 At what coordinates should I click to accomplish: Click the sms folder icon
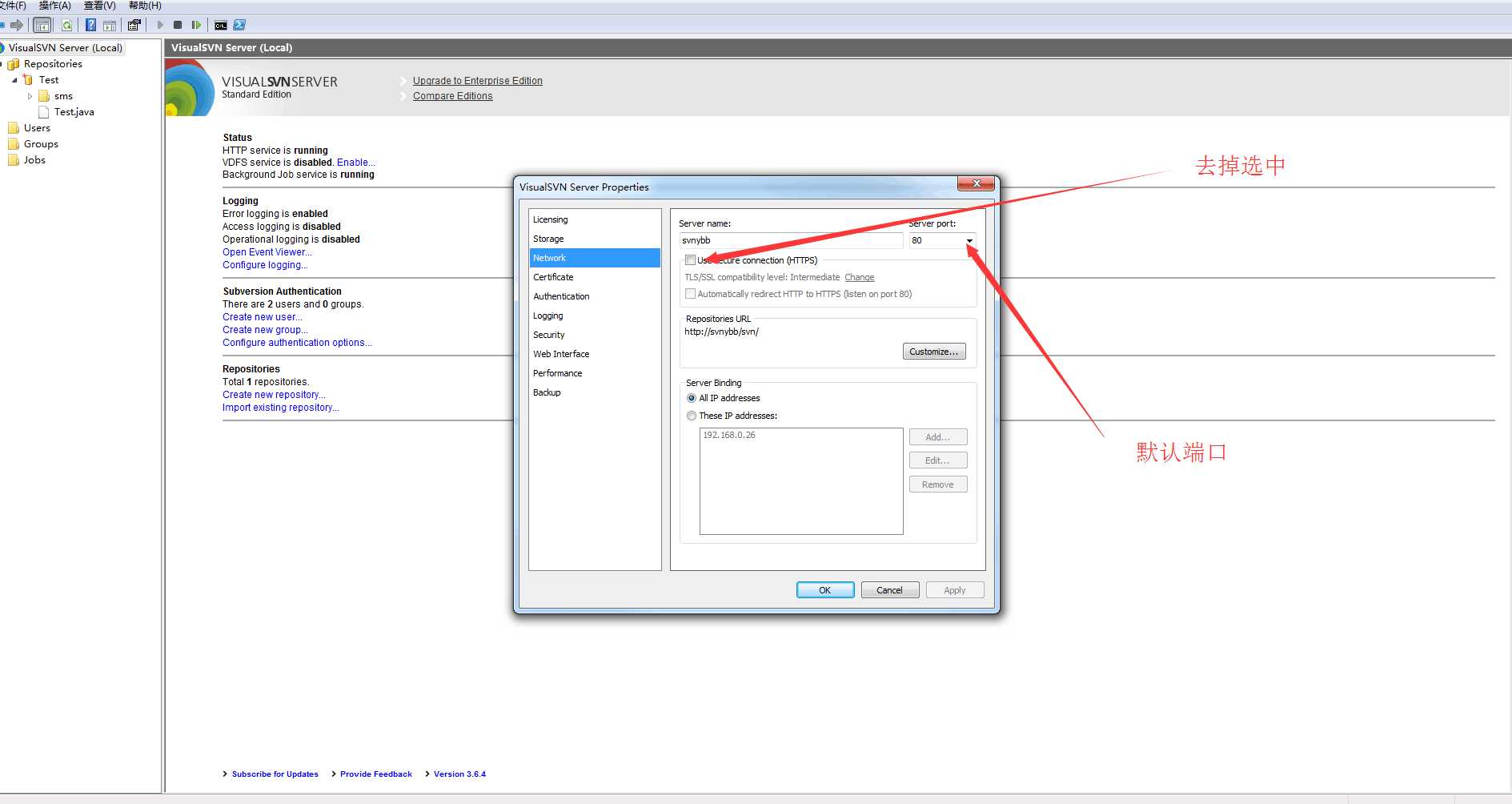point(44,96)
